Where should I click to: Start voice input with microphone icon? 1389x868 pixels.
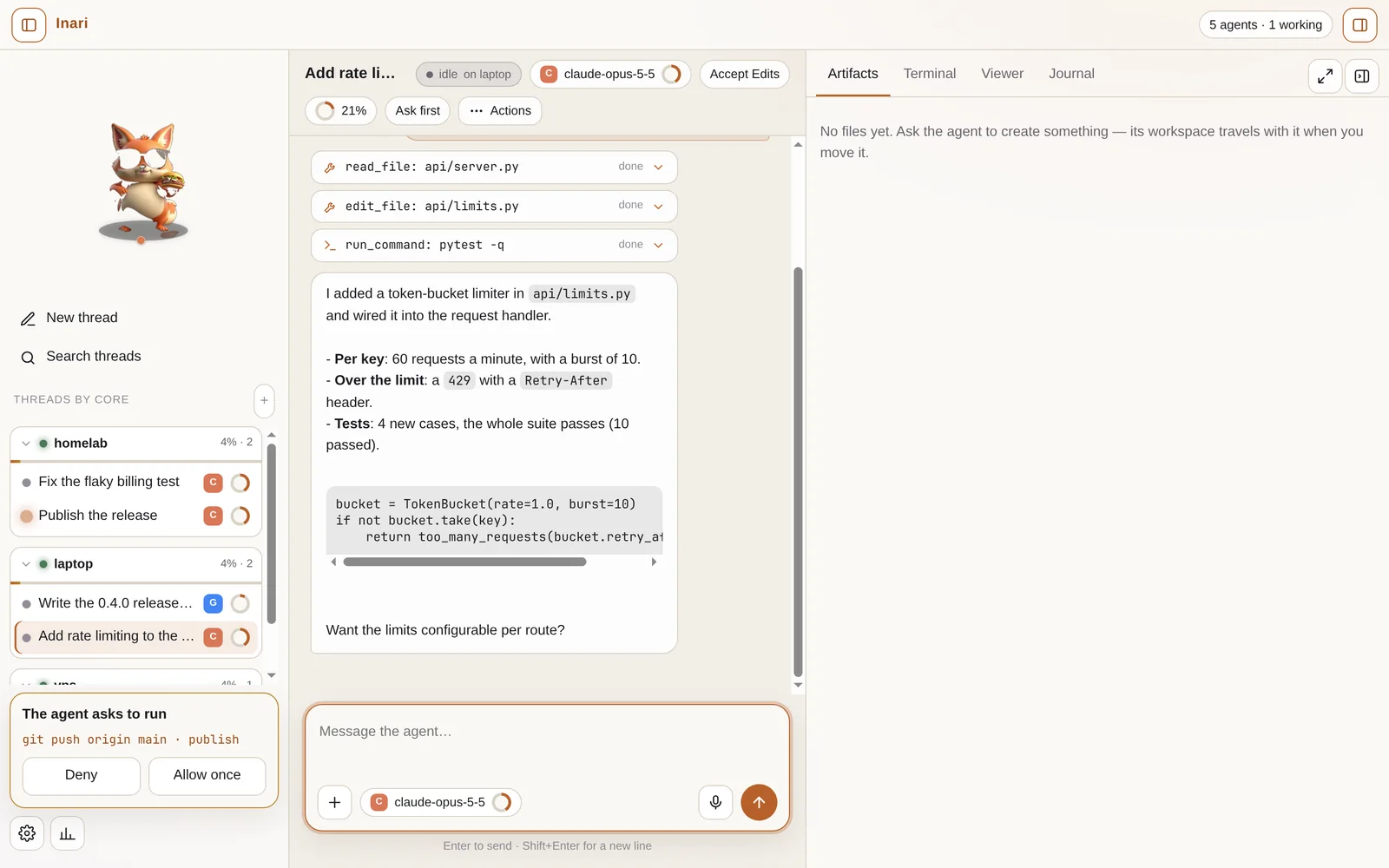tap(715, 802)
